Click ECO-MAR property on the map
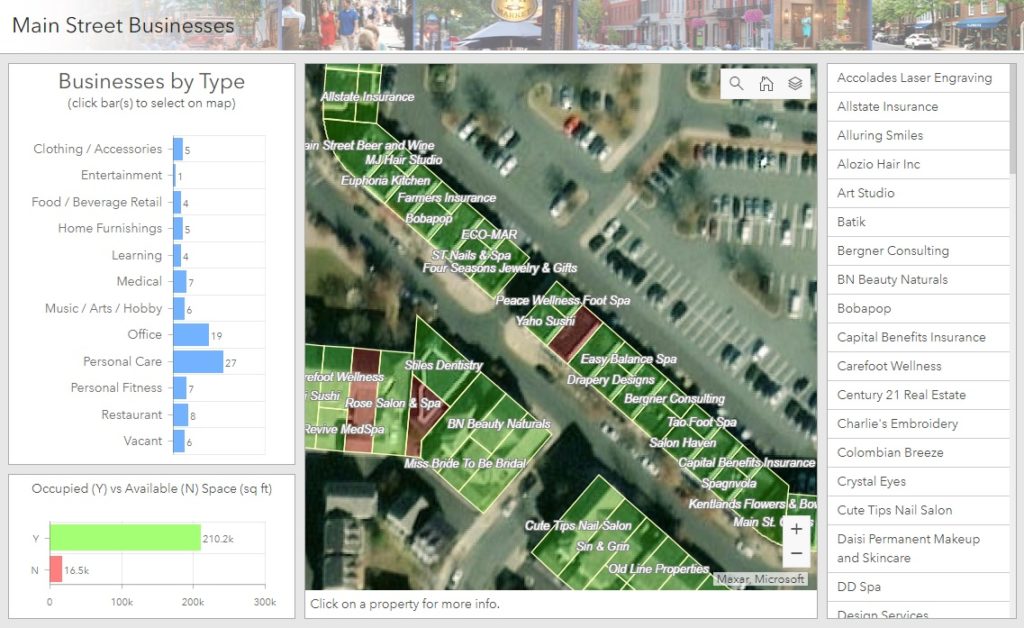 489,234
